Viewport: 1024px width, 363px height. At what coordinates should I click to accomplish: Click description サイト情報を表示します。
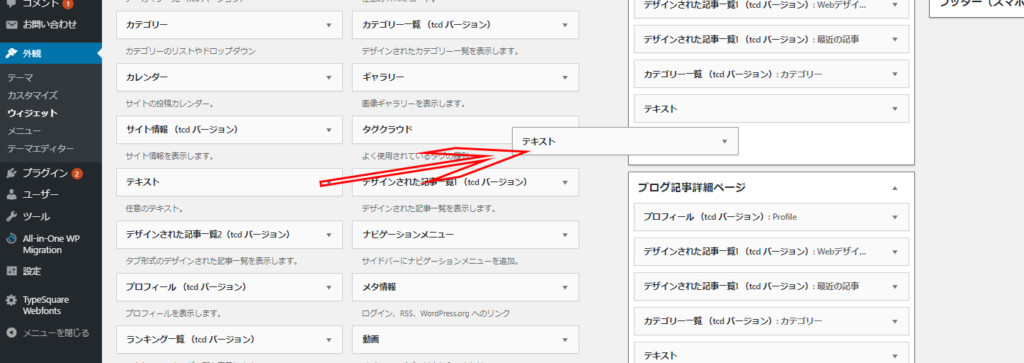click(x=170, y=157)
